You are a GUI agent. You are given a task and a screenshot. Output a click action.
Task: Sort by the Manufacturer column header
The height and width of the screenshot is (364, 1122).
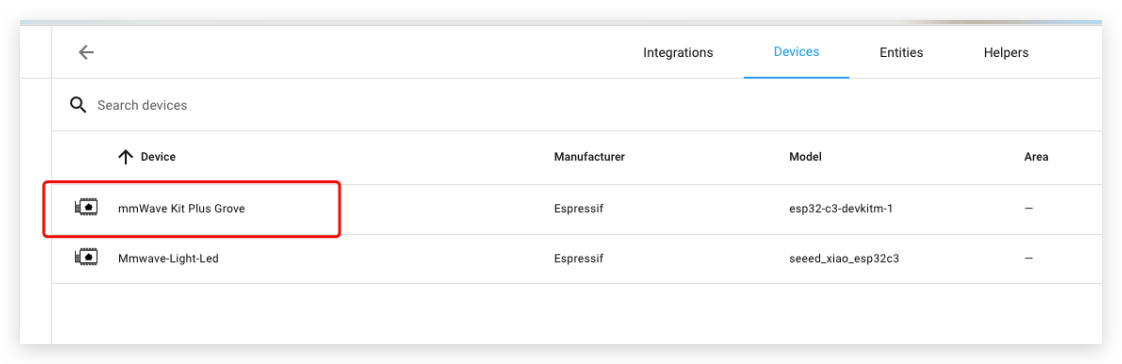[x=589, y=157]
